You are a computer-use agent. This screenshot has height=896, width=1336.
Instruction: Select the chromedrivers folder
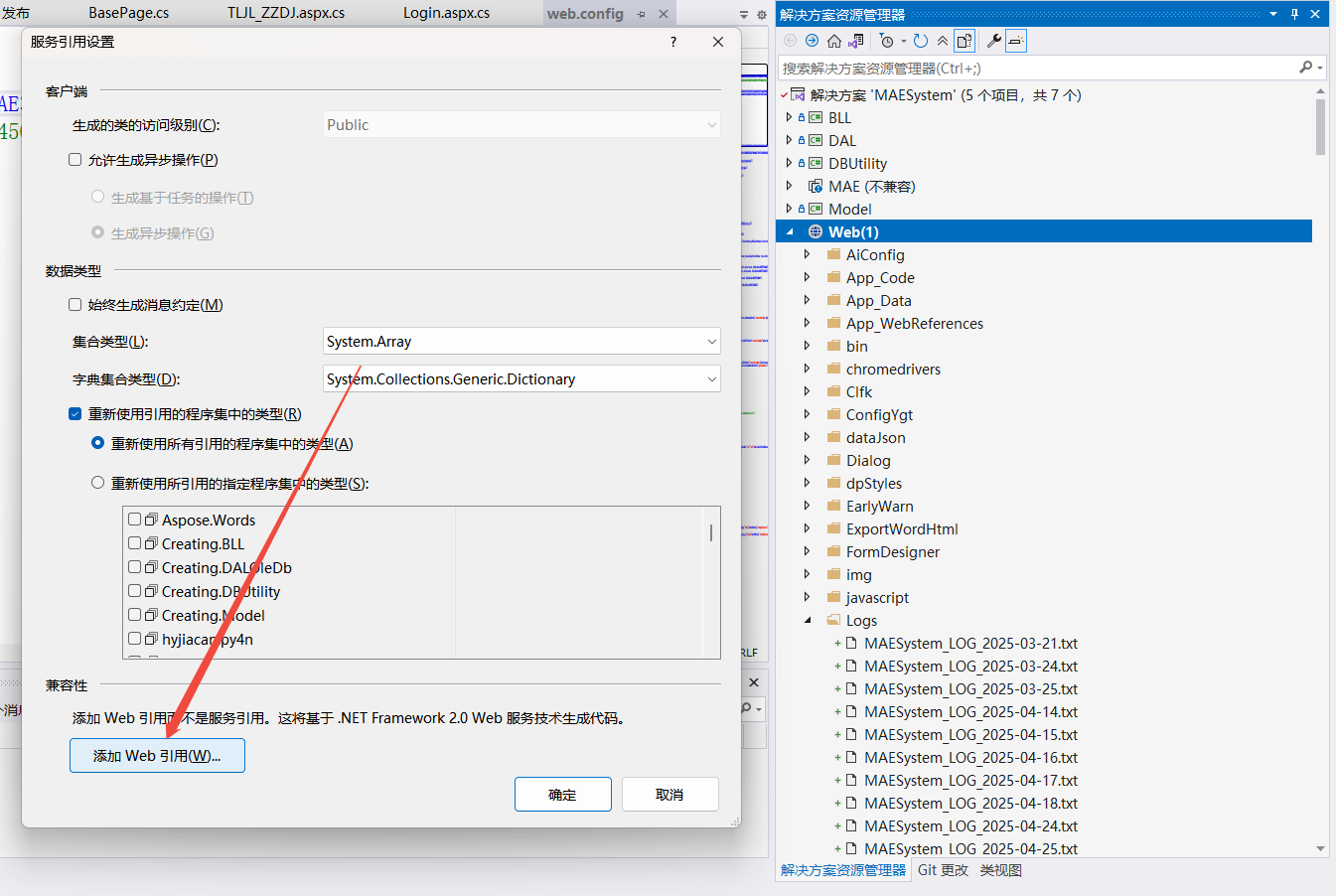893,369
